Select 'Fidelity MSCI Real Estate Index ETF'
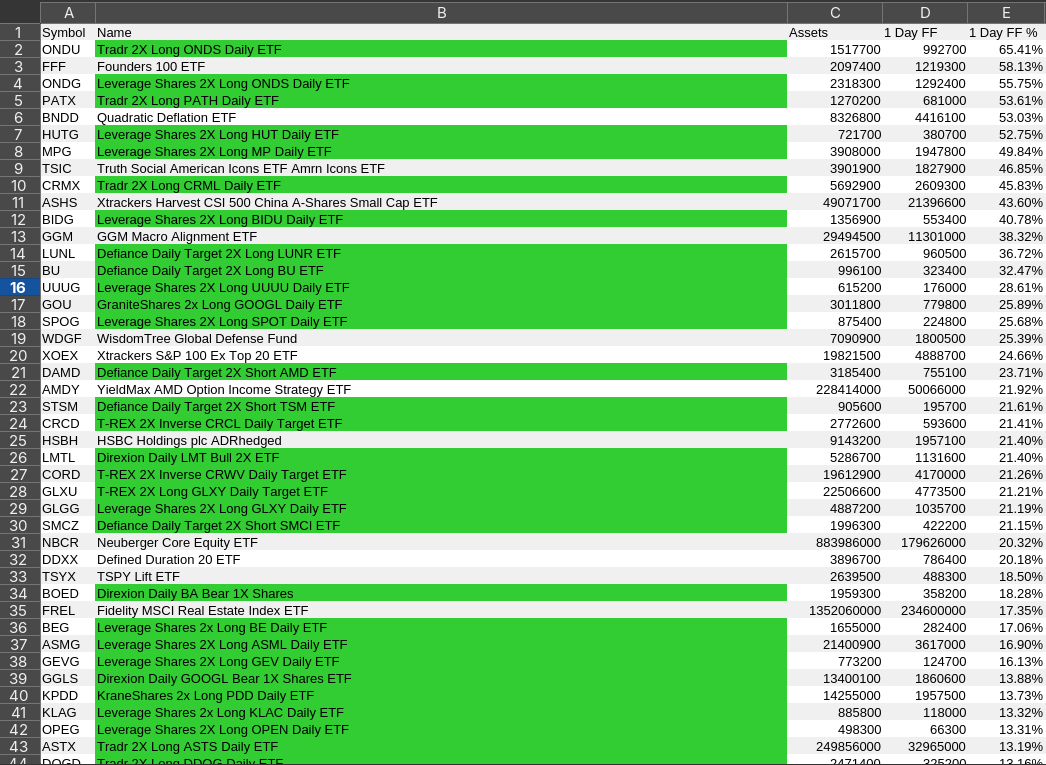The height and width of the screenshot is (765, 1046). coord(441,611)
